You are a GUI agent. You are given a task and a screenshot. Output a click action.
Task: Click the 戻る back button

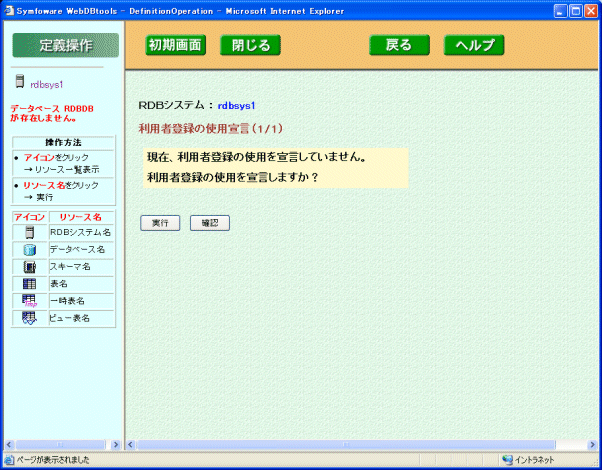pyautogui.click(x=398, y=45)
